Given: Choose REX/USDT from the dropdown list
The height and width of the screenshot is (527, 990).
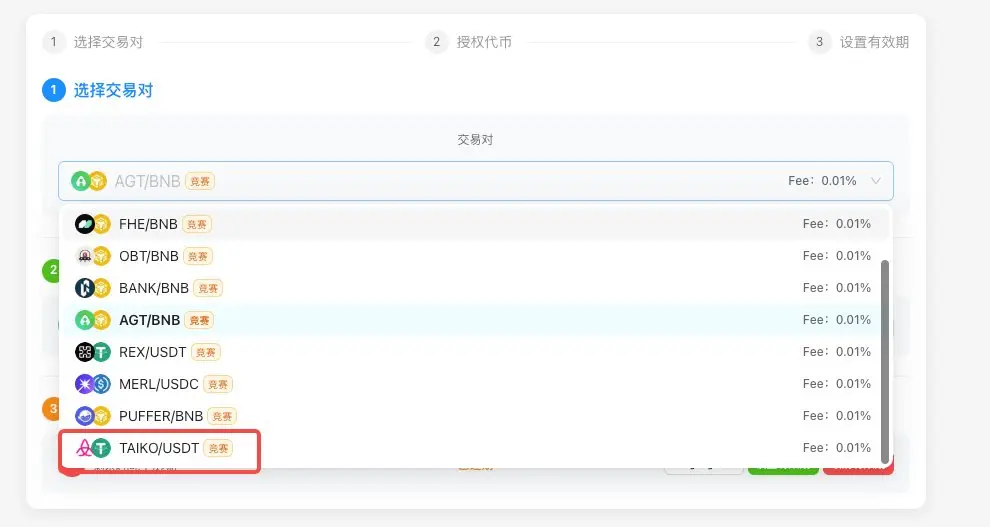Looking at the screenshot, I should pos(475,352).
